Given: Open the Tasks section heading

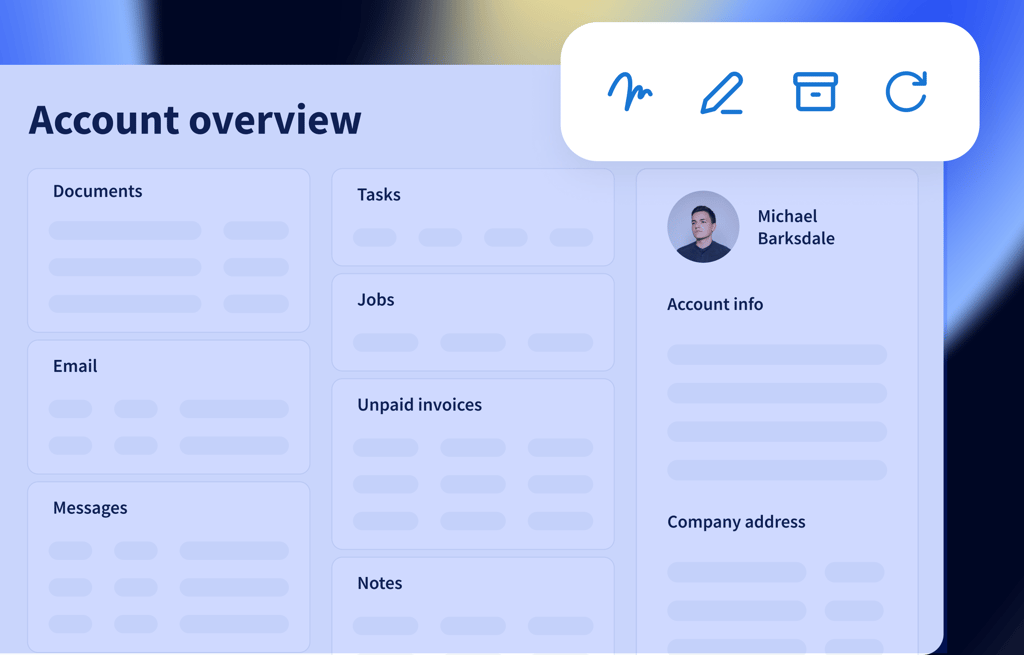Looking at the screenshot, I should point(379,195).
